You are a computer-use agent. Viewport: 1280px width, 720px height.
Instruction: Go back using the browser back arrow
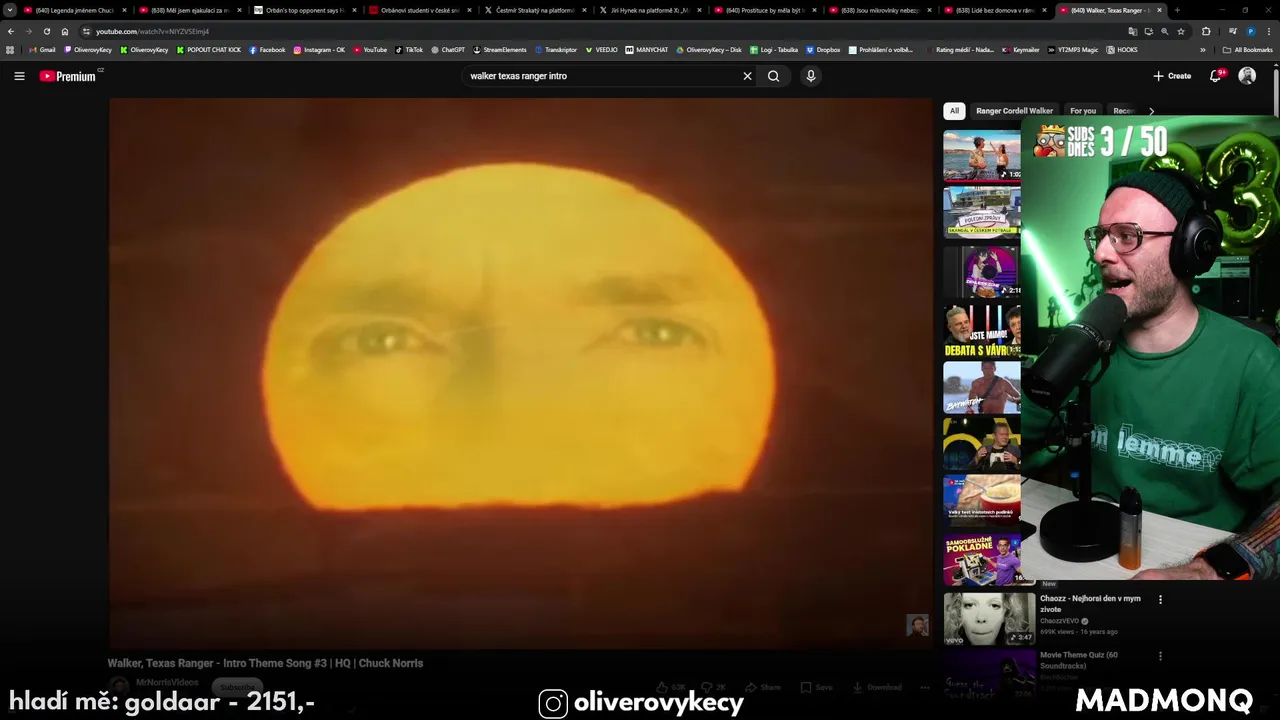pyautogui.click(x=11, y=31)
